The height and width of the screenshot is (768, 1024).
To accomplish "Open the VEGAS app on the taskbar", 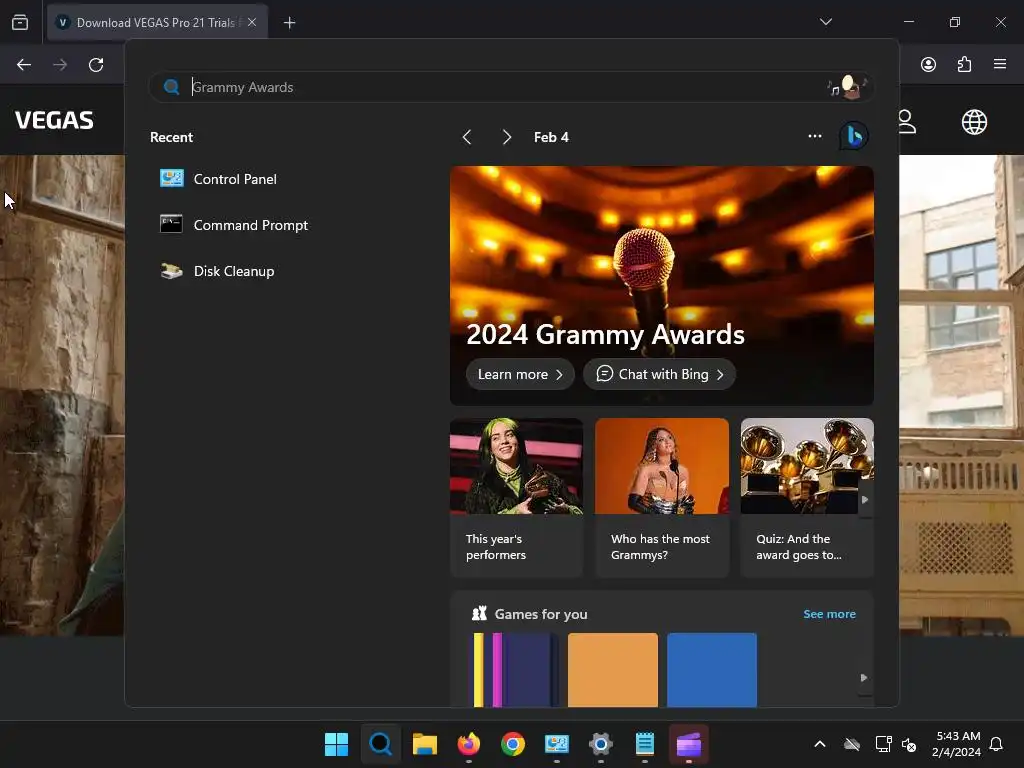I will pyautogui.click(x=688, y=744).
